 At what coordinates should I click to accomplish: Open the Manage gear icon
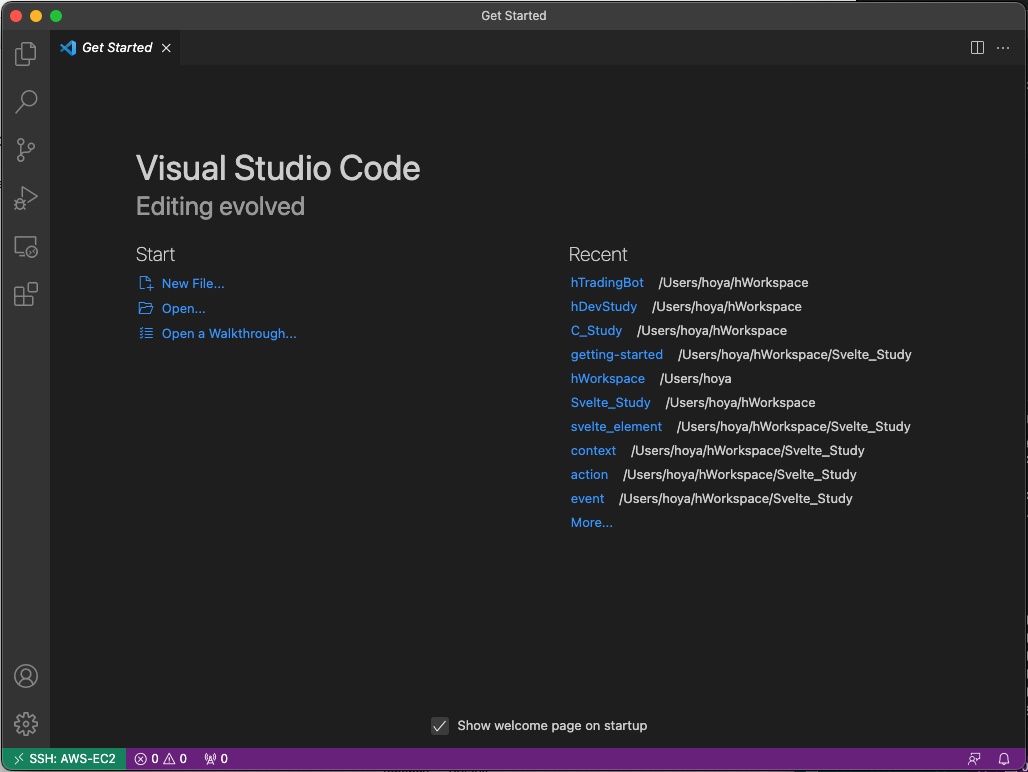pos(26,724)
